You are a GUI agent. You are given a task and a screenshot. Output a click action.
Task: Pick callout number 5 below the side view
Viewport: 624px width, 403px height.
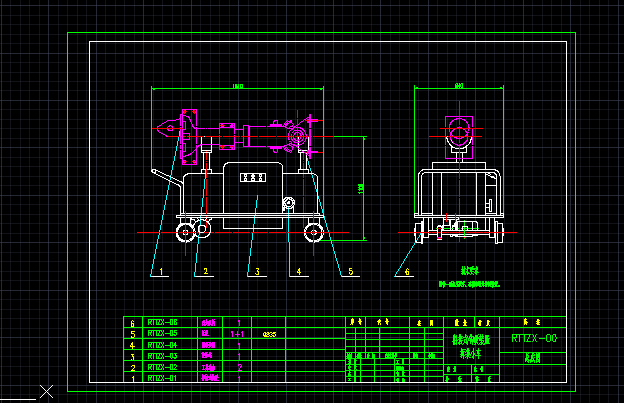[351, 271]
